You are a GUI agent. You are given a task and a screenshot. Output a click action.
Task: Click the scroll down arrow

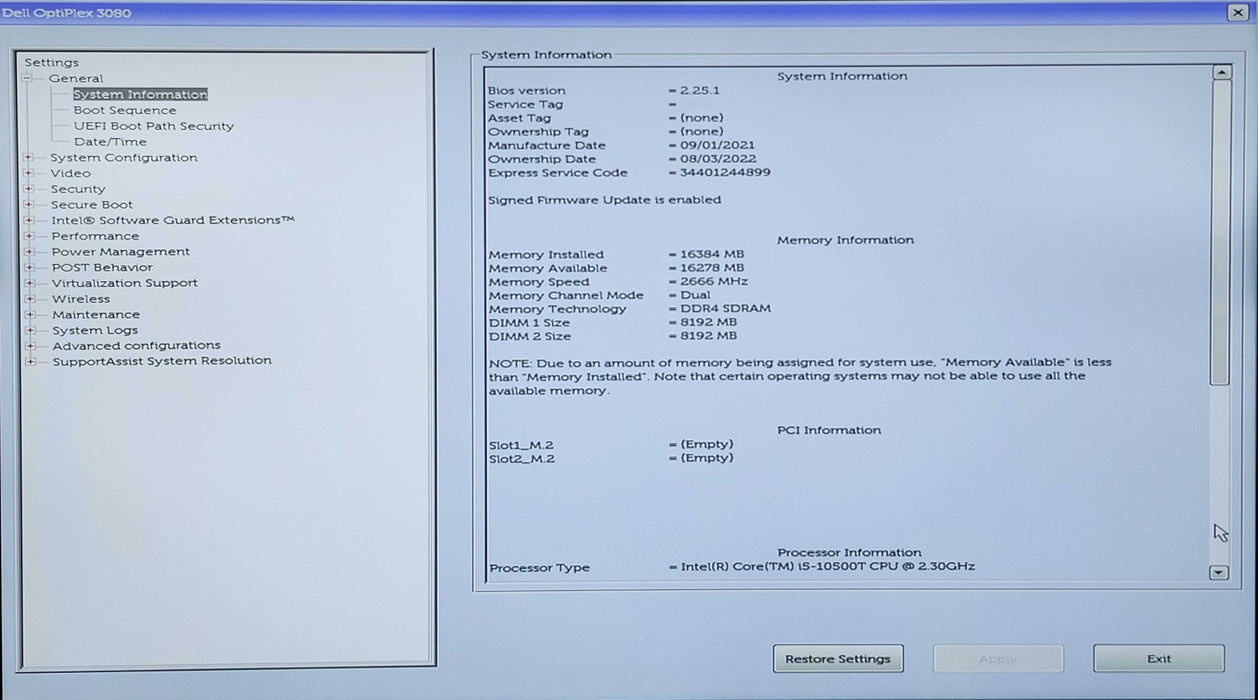[x=1220, y=572]
